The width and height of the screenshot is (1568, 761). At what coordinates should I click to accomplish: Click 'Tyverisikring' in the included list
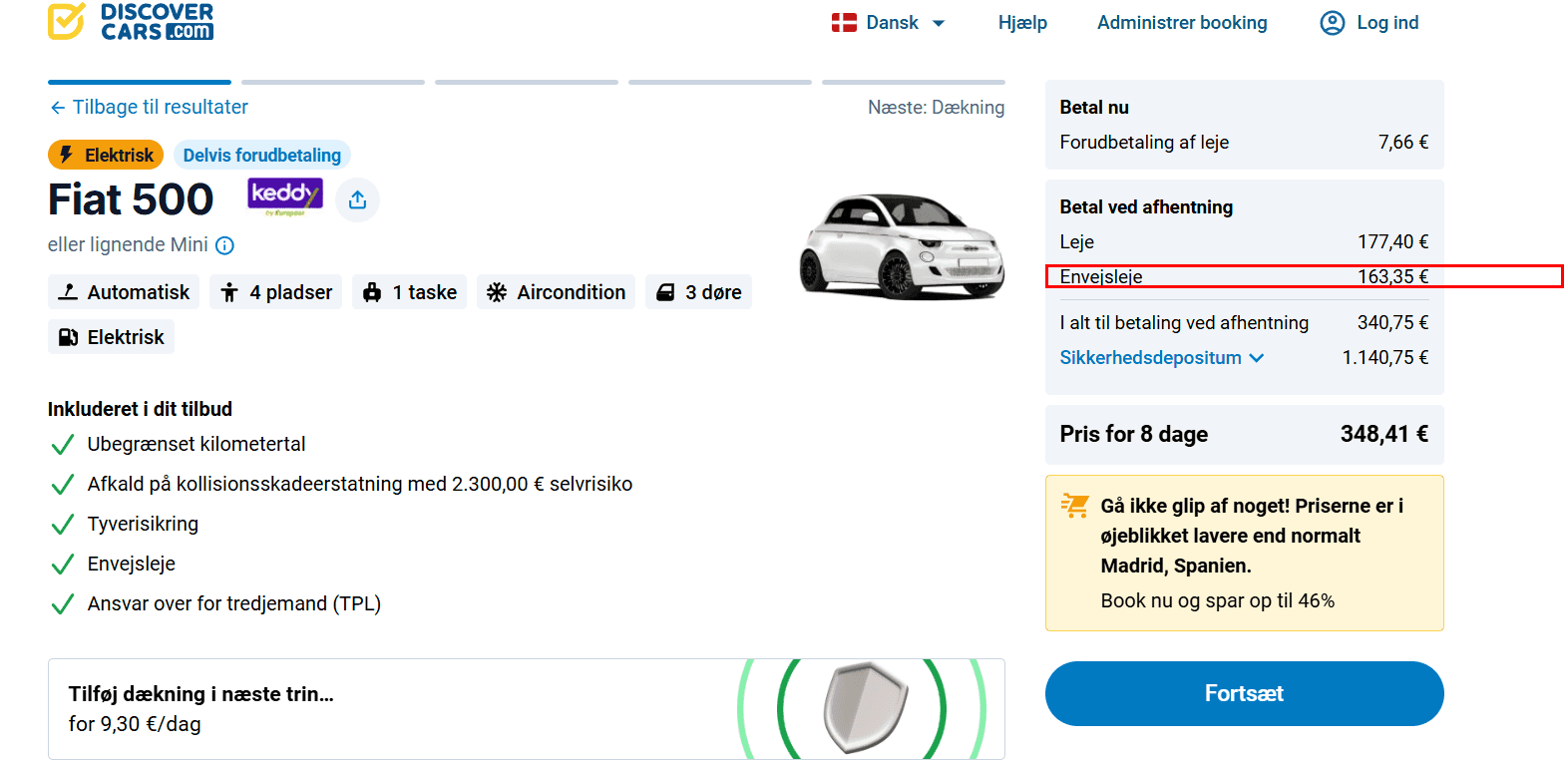[x=143, y=524]
